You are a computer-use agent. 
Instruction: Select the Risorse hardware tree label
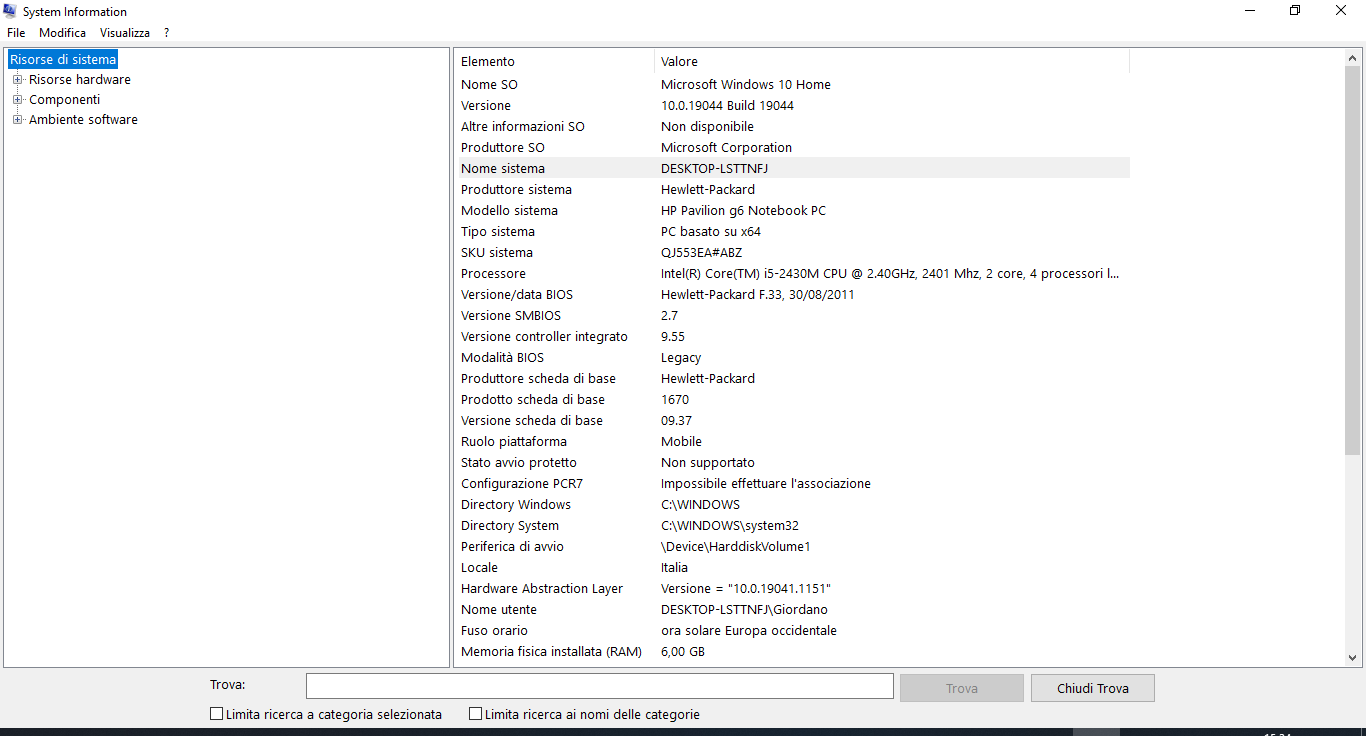[x=80, y=79]
